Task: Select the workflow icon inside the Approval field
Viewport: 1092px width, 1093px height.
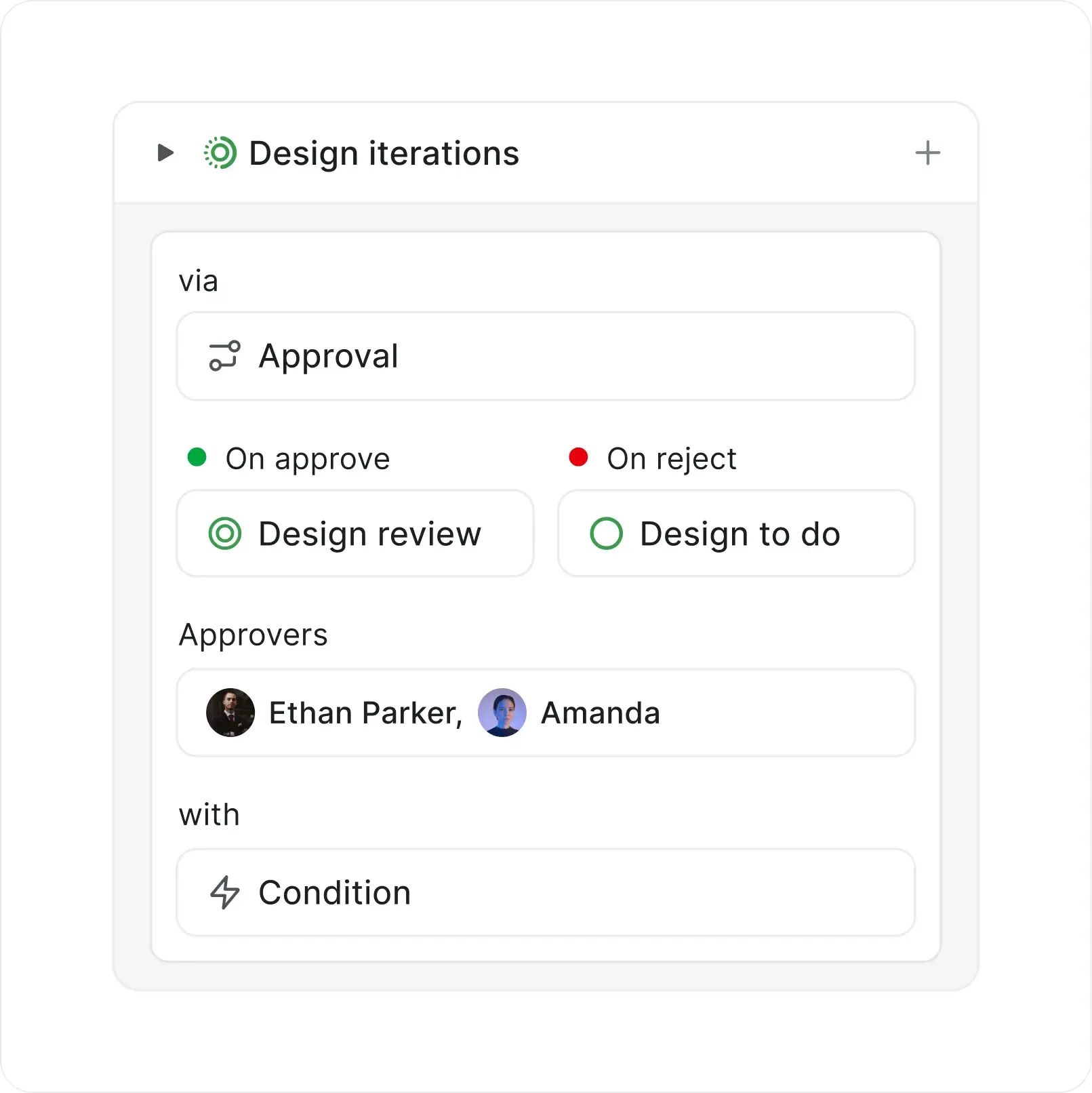Action: pos(224,355)
